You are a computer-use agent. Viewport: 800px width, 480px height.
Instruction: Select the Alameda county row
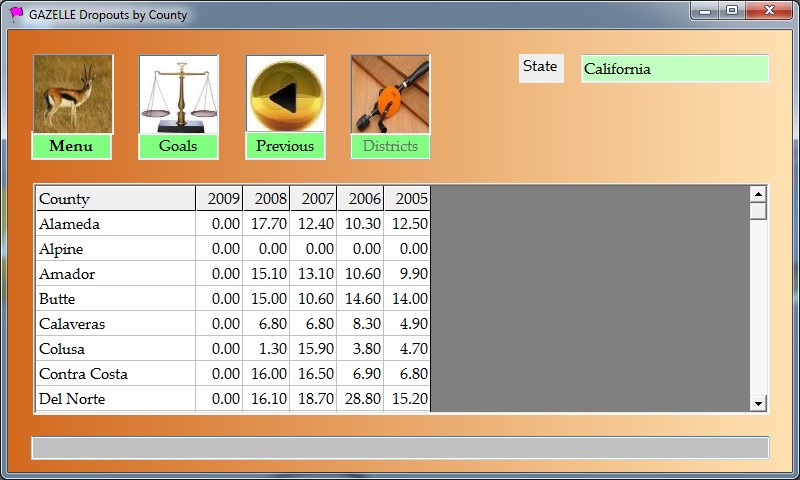point(233,223)
